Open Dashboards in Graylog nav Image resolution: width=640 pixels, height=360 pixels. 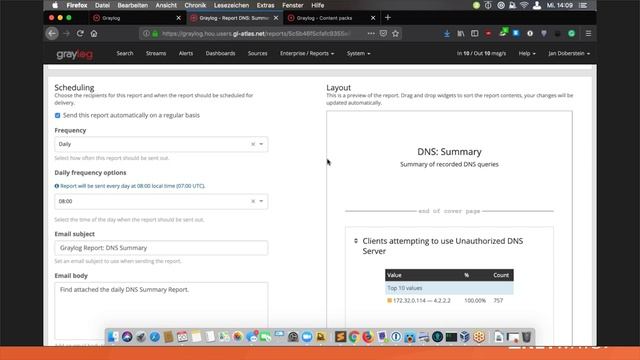220,53
